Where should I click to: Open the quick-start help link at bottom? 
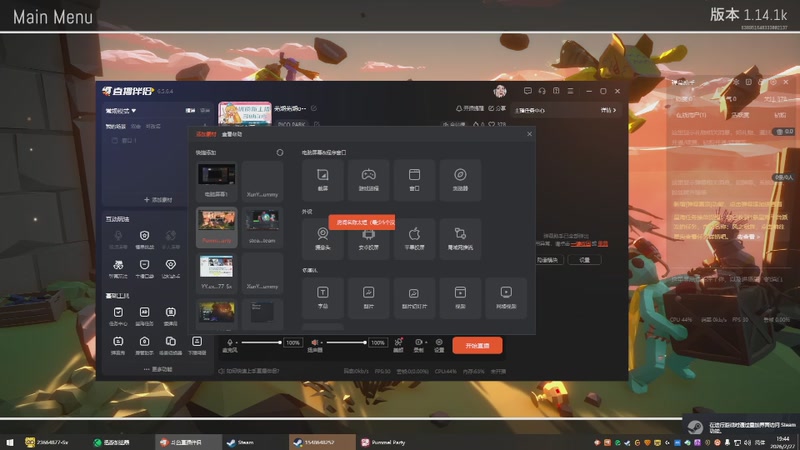point(249,371)
